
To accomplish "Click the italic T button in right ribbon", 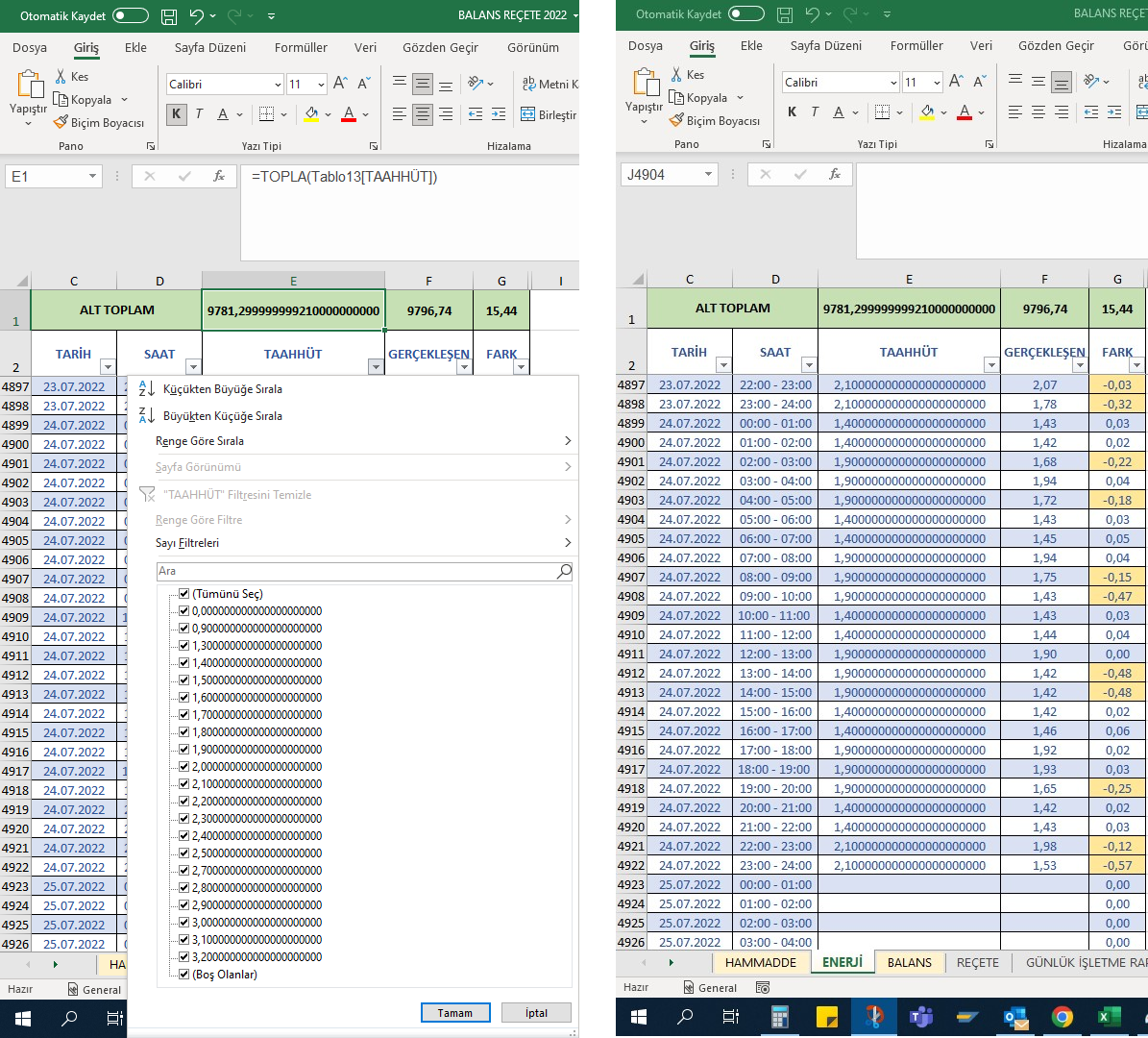I will coord(814,111).
